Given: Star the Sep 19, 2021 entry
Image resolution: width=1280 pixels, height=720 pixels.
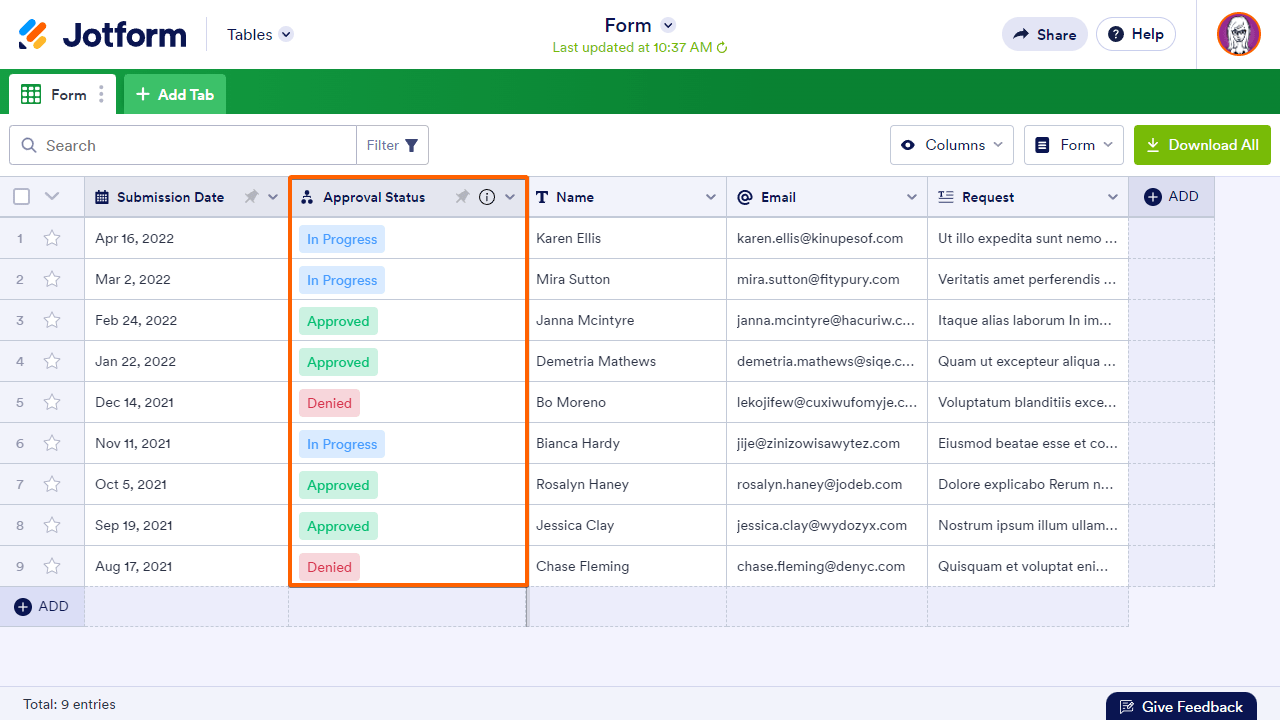Looking at the screenshot, I should [x=52, y=525].
